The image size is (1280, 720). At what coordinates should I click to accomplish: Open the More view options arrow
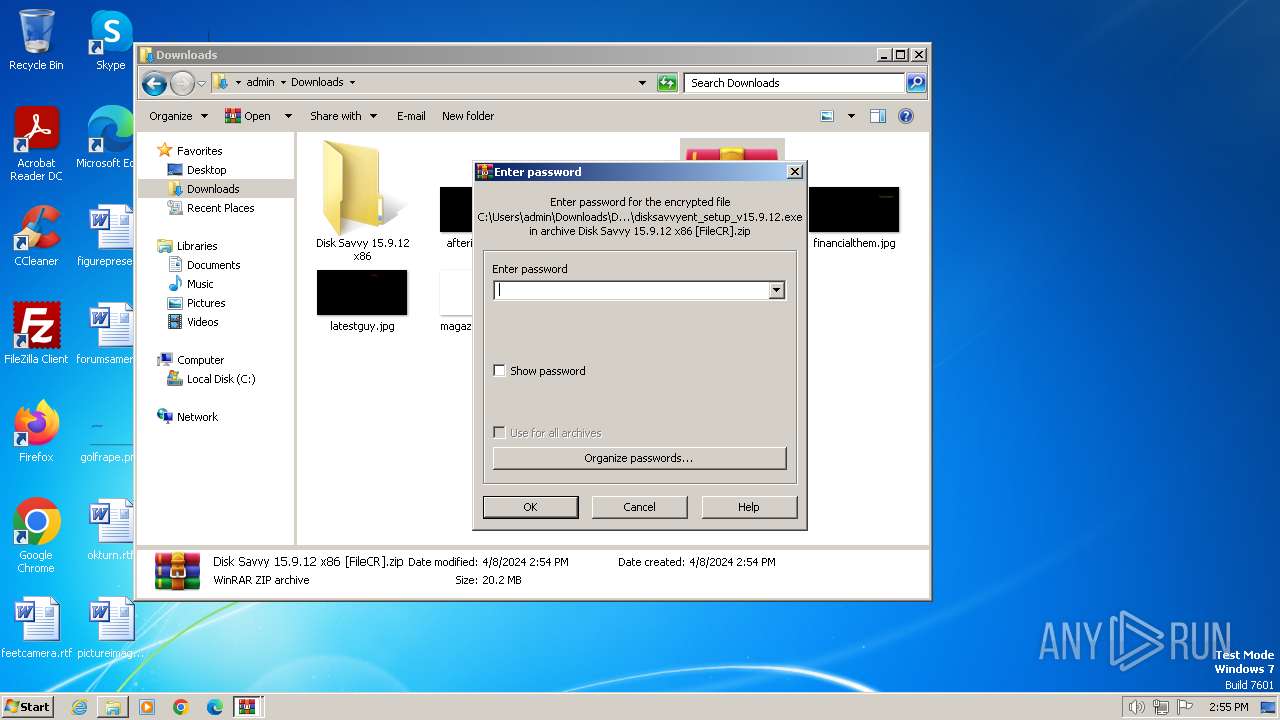[x=851, y=116]
